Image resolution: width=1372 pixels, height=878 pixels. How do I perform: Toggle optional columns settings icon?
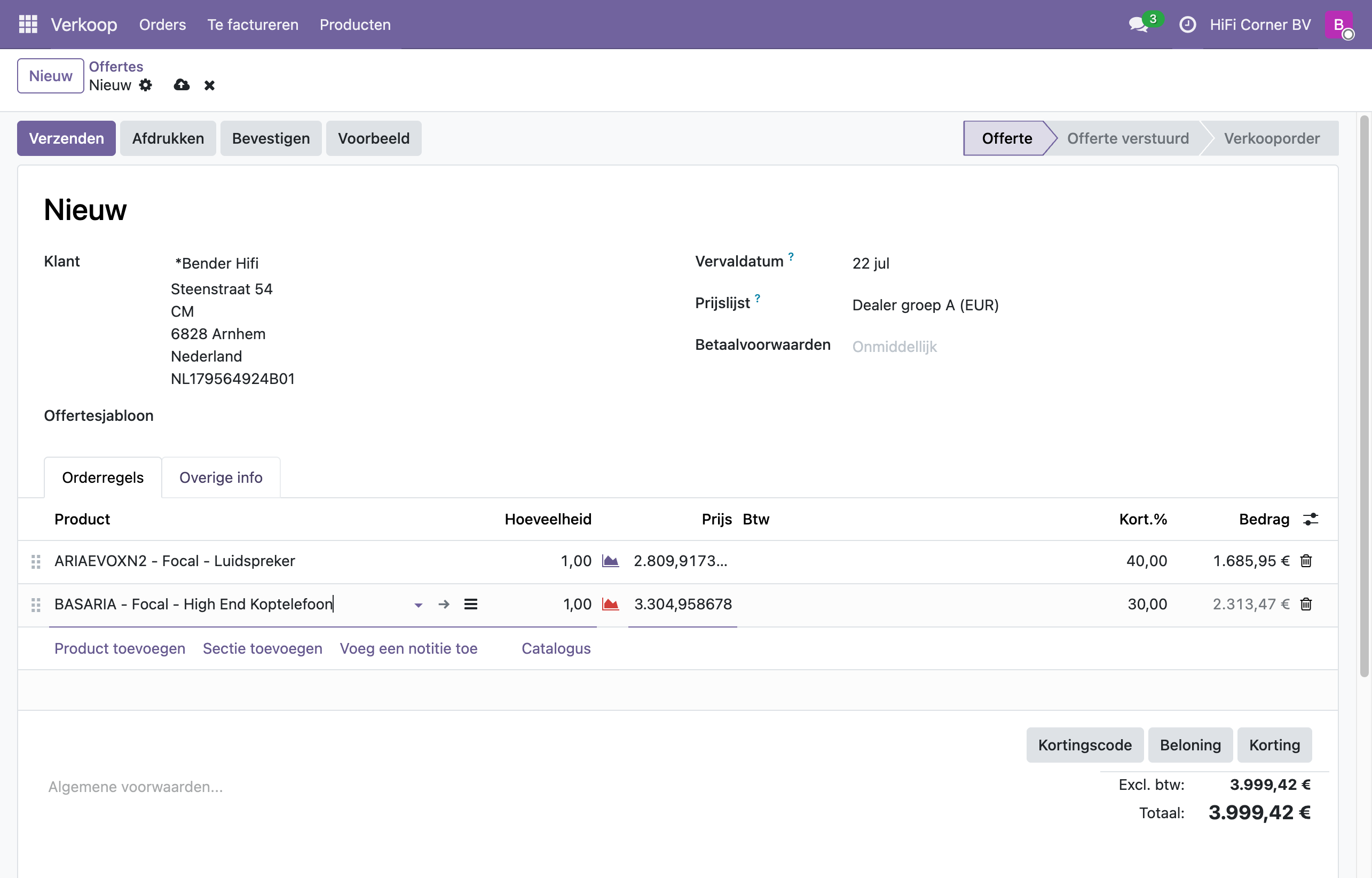(1311, 520)
